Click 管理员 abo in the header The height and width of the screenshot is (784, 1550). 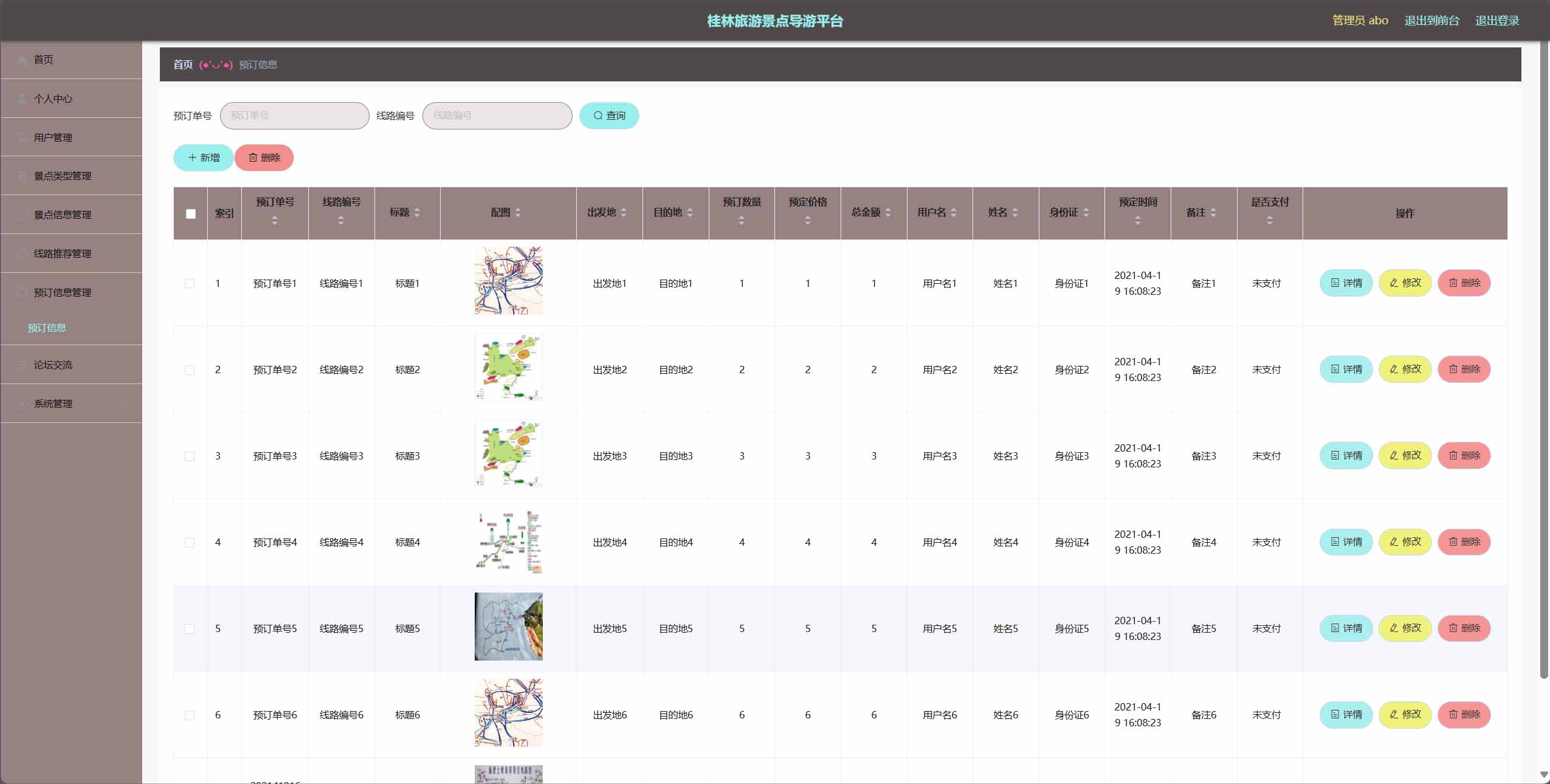point(1360,21)
